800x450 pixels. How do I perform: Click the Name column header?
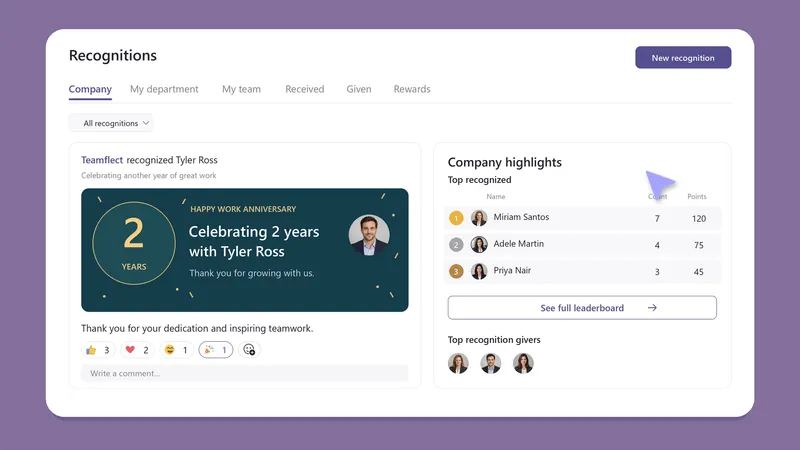click(496, 196)
